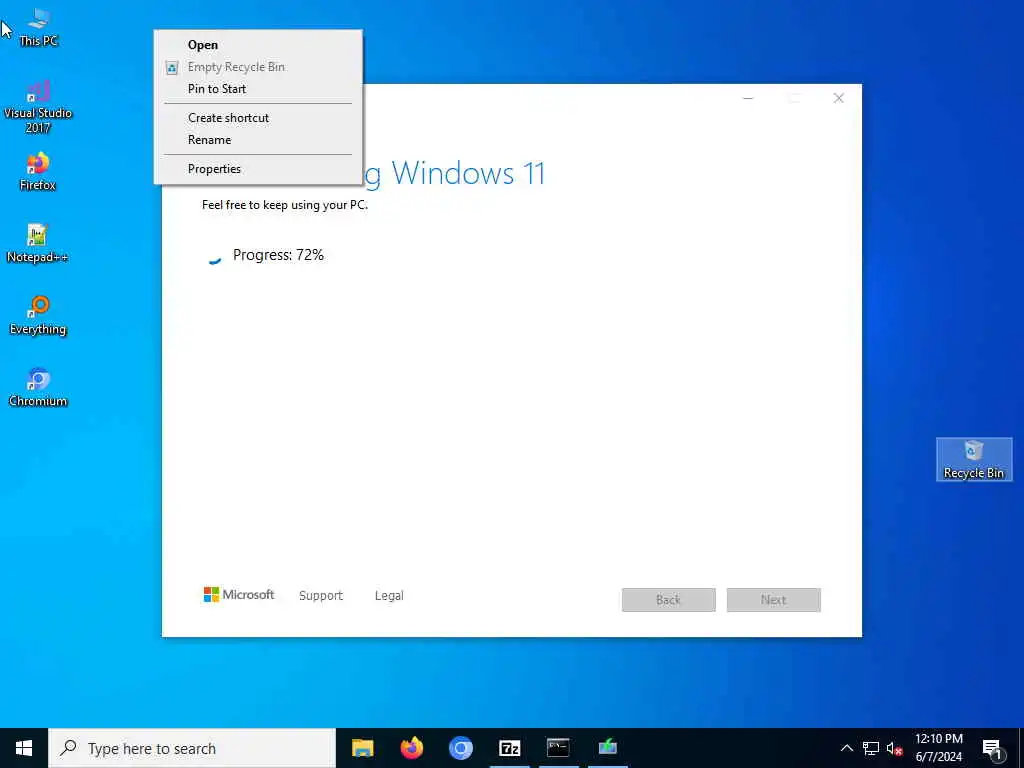This screenshot has height=768, width=1024.
Task: Open the Windows Start button
Action: pos(24,748)
